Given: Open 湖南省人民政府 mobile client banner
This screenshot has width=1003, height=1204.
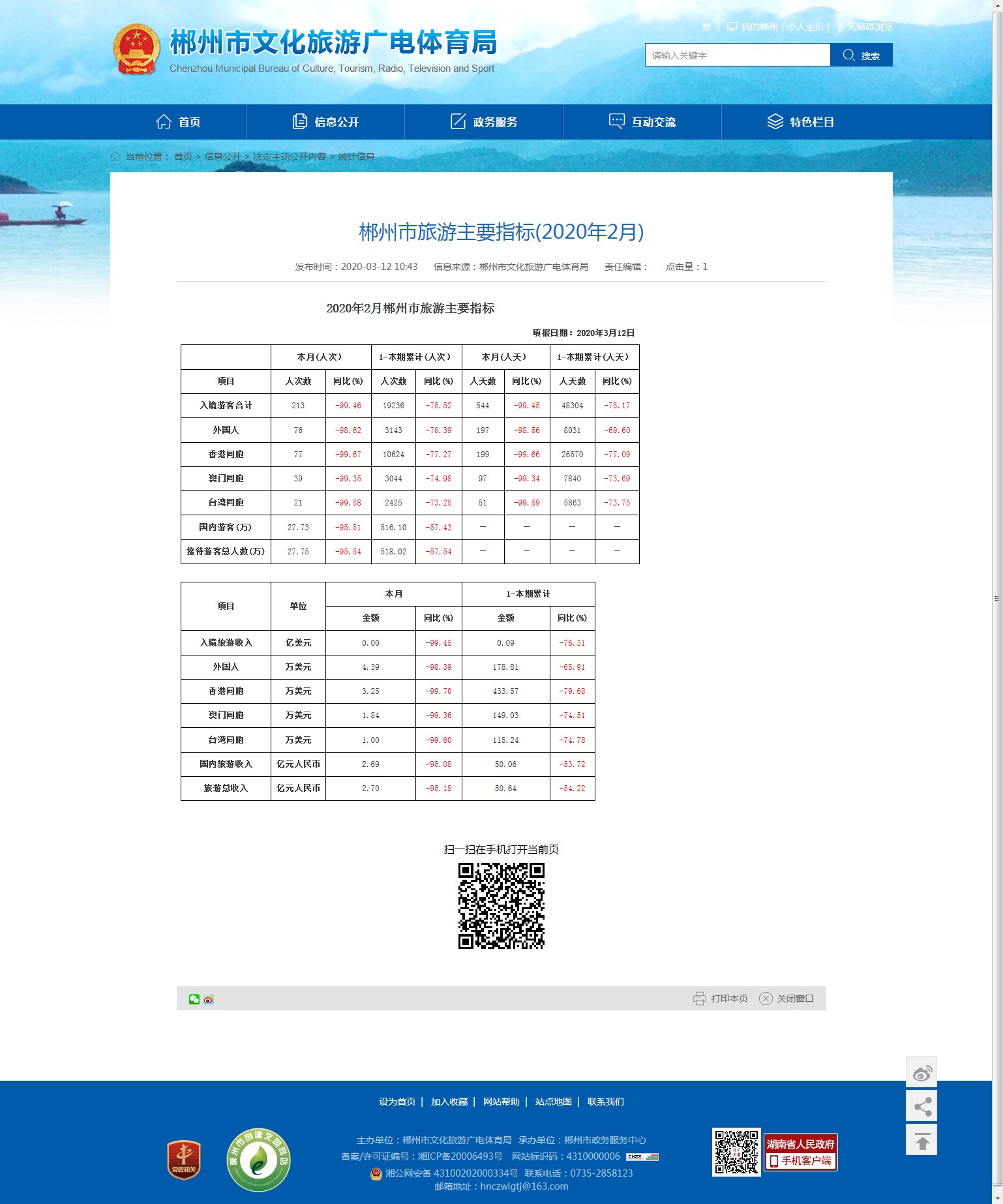Looking at the screenshot, I should (801, 1152).
